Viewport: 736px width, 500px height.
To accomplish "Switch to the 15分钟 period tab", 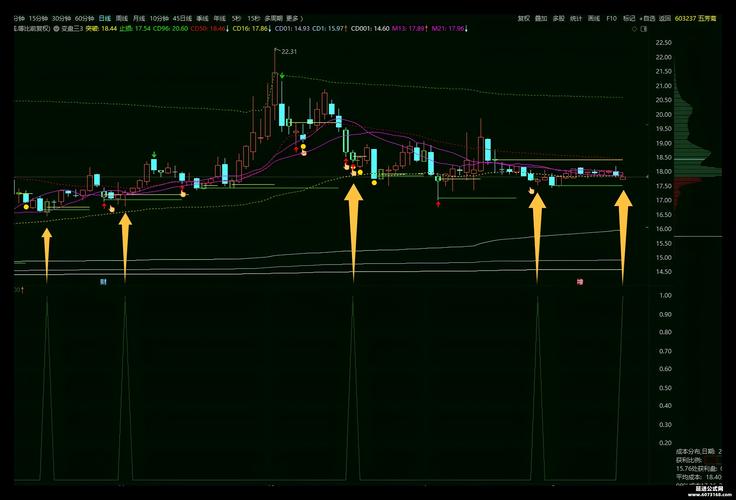I will 38,18.
